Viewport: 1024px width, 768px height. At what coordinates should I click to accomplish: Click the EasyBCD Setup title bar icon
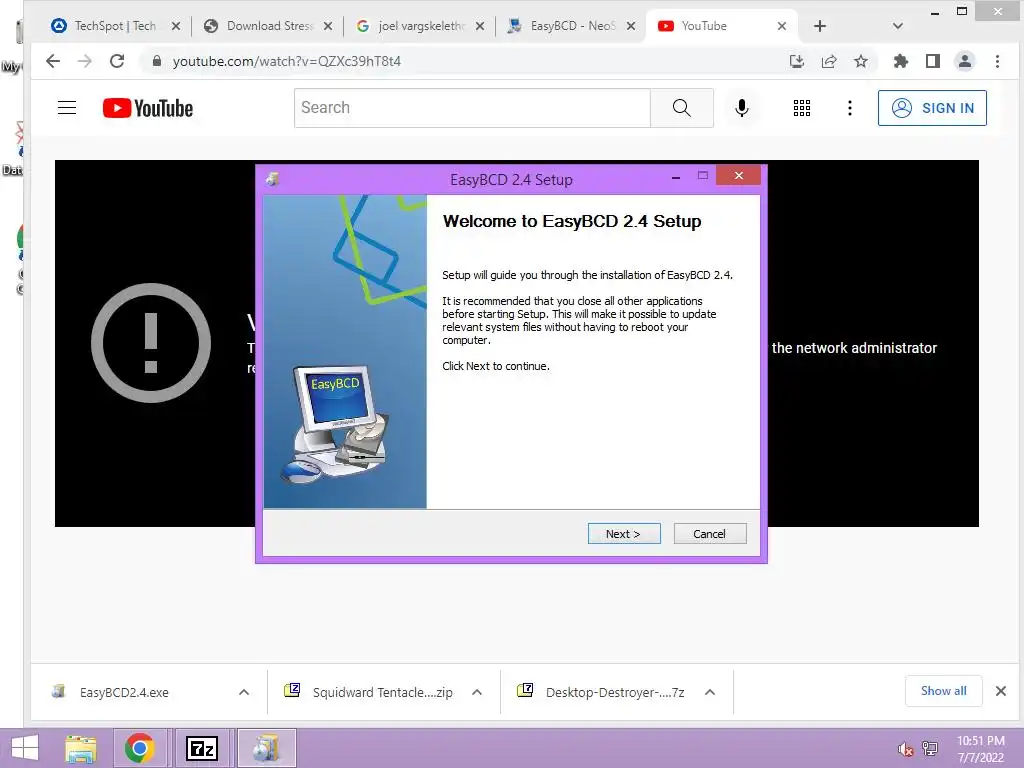pos(273,179)
